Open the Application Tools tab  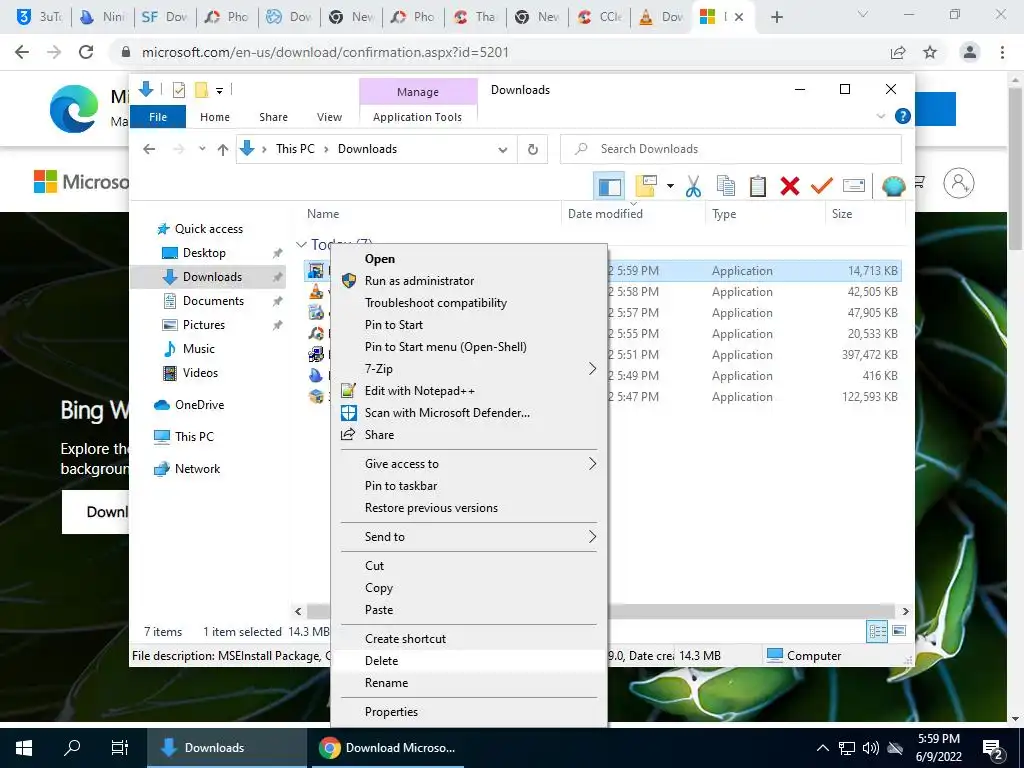pos(417,117)
